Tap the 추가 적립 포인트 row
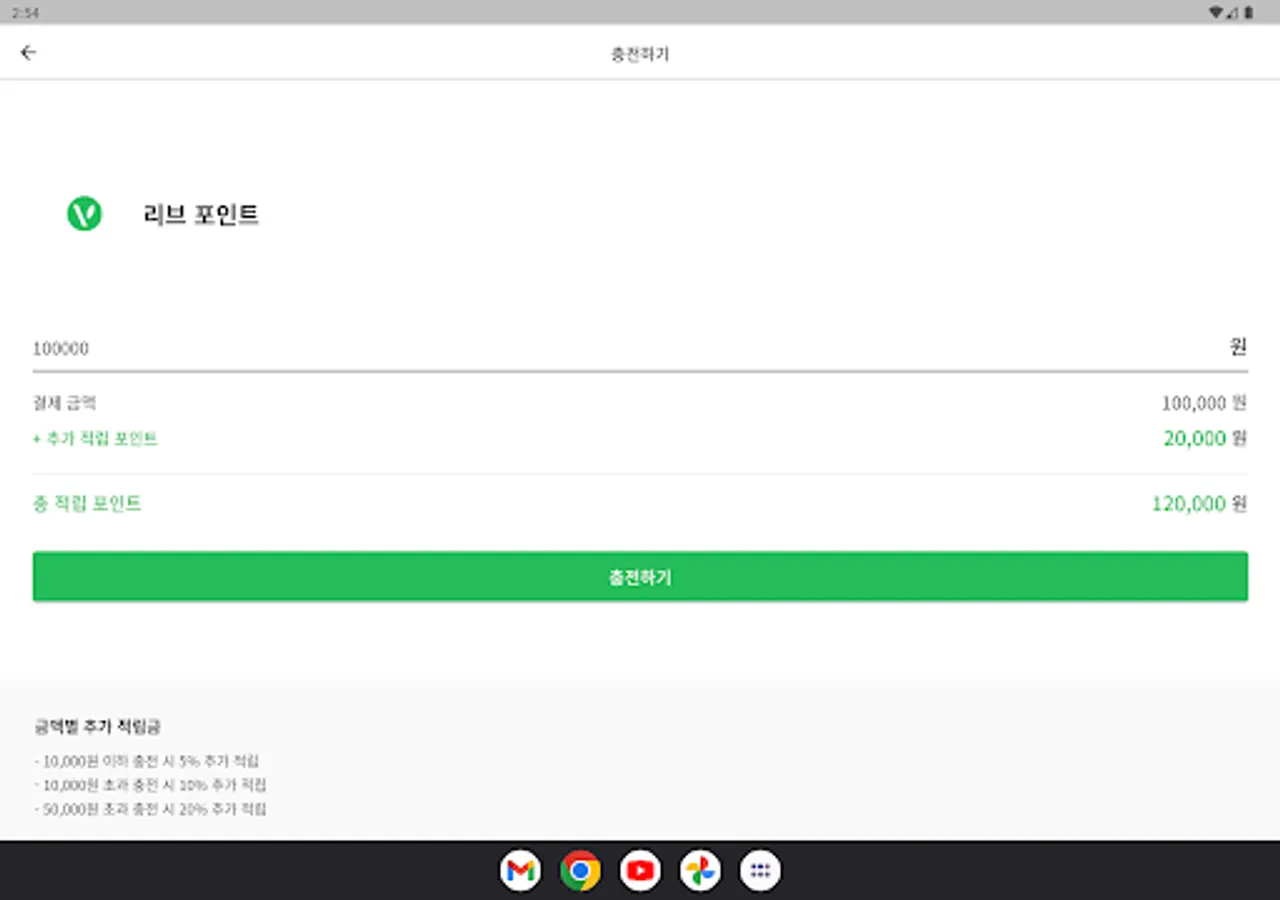Screen dimensions: 1280x900 click(640, 438)
